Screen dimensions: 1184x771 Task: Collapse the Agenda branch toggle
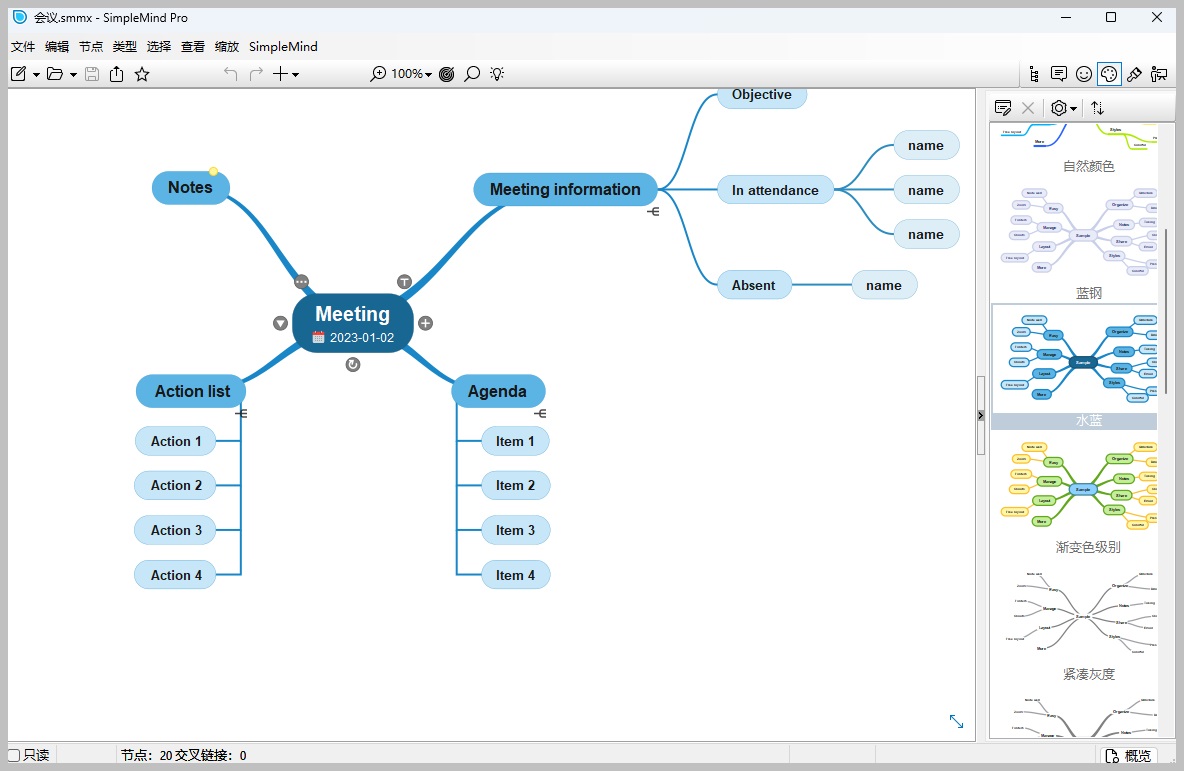[541, 413]
